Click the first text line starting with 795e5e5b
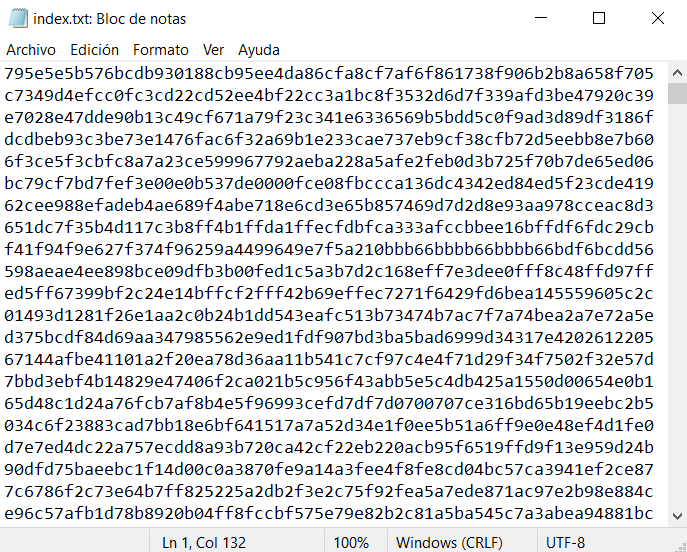The height and width of the screenshot is (552, 687). [329, 74]
